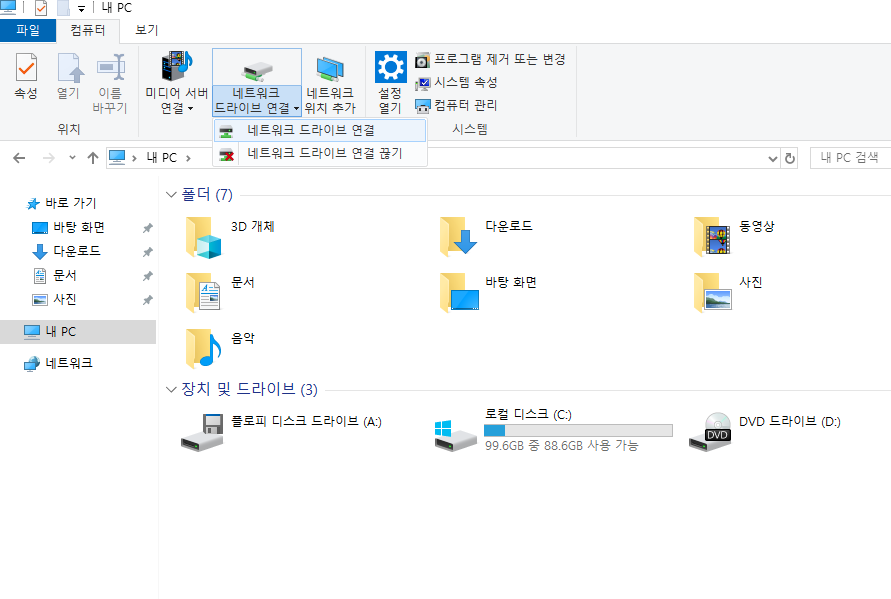Open 시스템 속성 from the ribbon
The height and width of the screenshot is (599, 891).
[456, 83]
